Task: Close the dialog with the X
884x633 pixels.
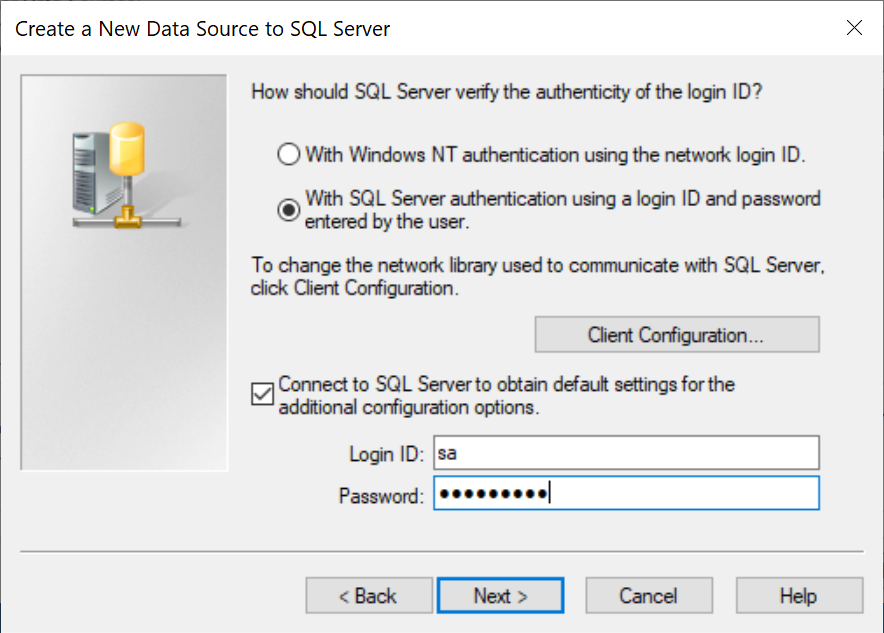Action: click(854, 28)
